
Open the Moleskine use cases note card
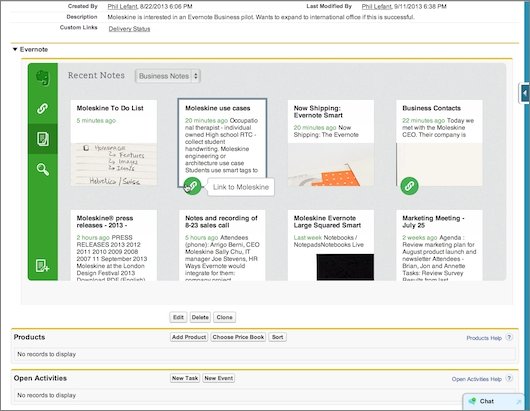(222, 143)
